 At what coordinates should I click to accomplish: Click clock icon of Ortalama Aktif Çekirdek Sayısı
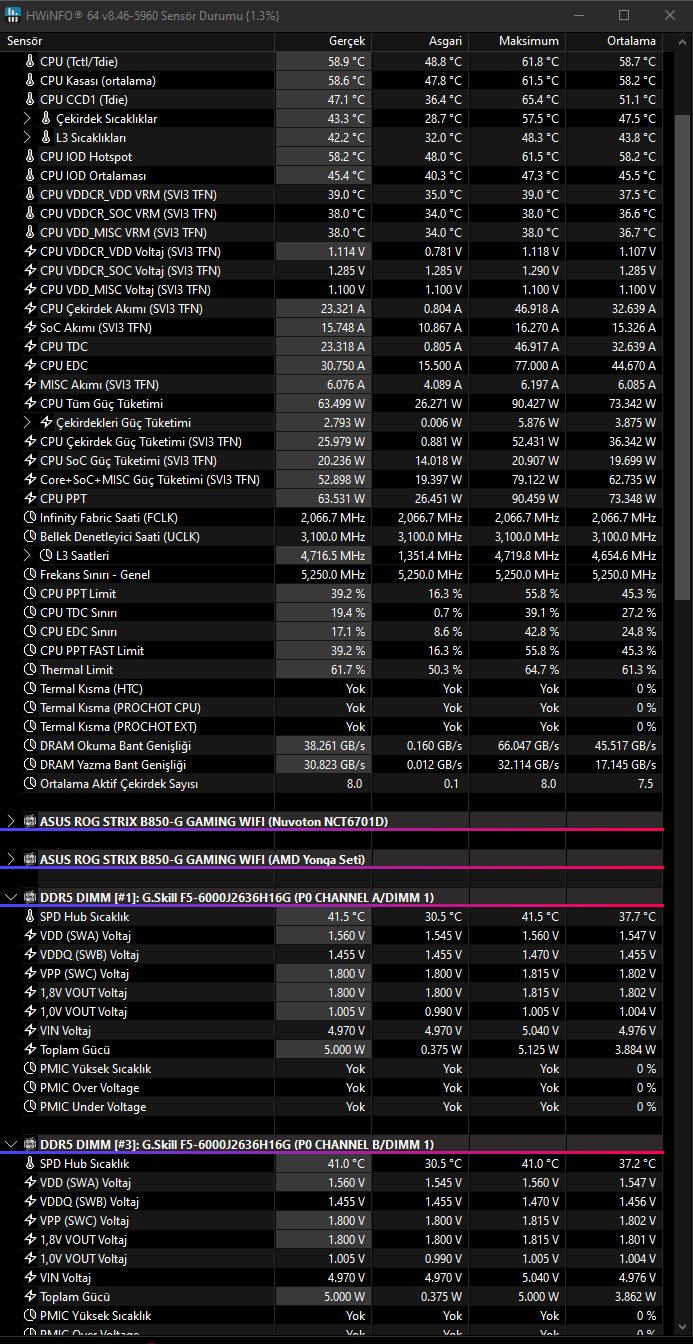point(29,783)
